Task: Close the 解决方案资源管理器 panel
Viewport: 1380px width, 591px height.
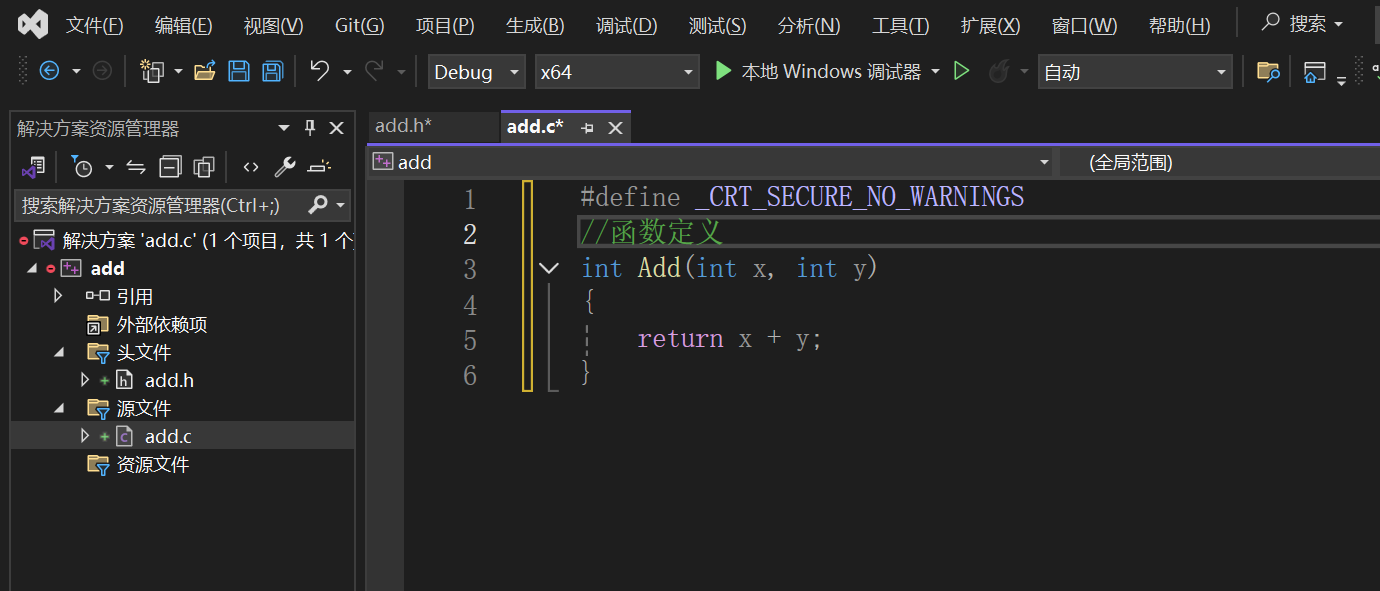Action: click(337, 128)
